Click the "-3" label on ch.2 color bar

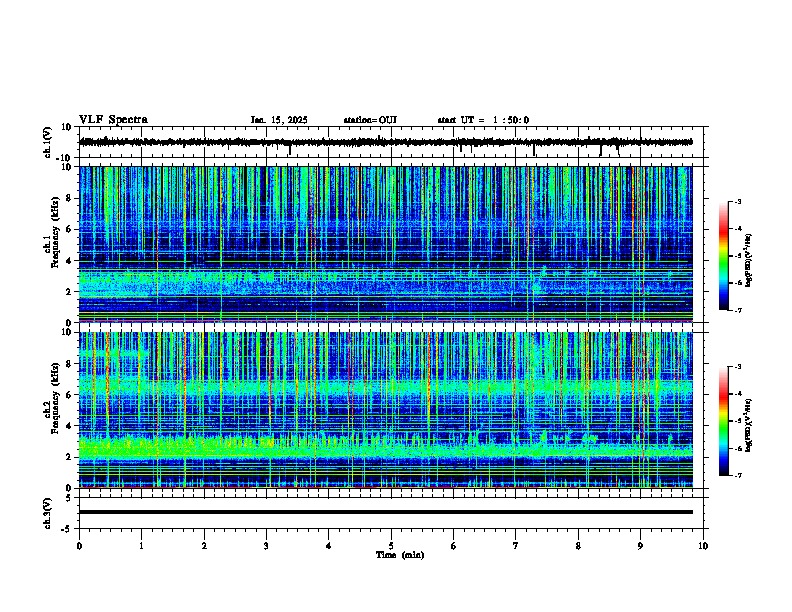(x=737, y=367)
